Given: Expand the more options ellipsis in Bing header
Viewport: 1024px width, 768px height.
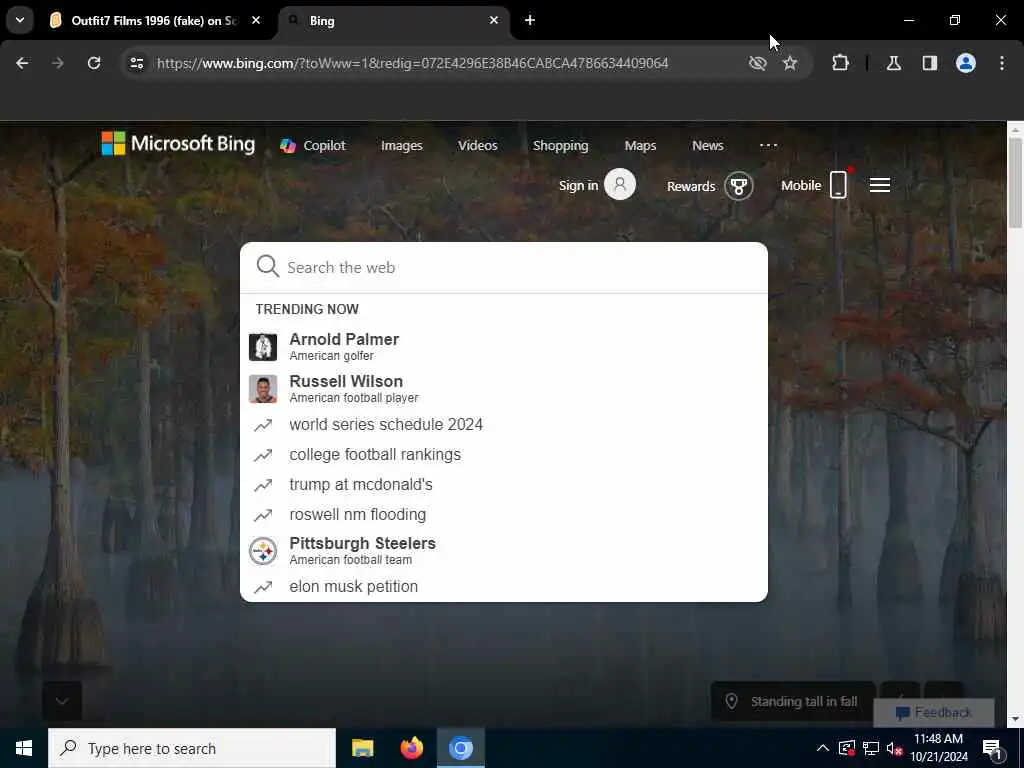Looking at the screenshot, I should tap(769, 145).
